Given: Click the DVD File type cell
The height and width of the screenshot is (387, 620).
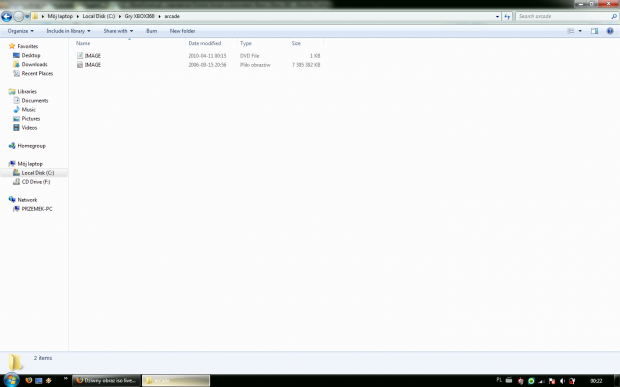Looking at the screenshot, I should pyautogui.click(x=250, y=56).
